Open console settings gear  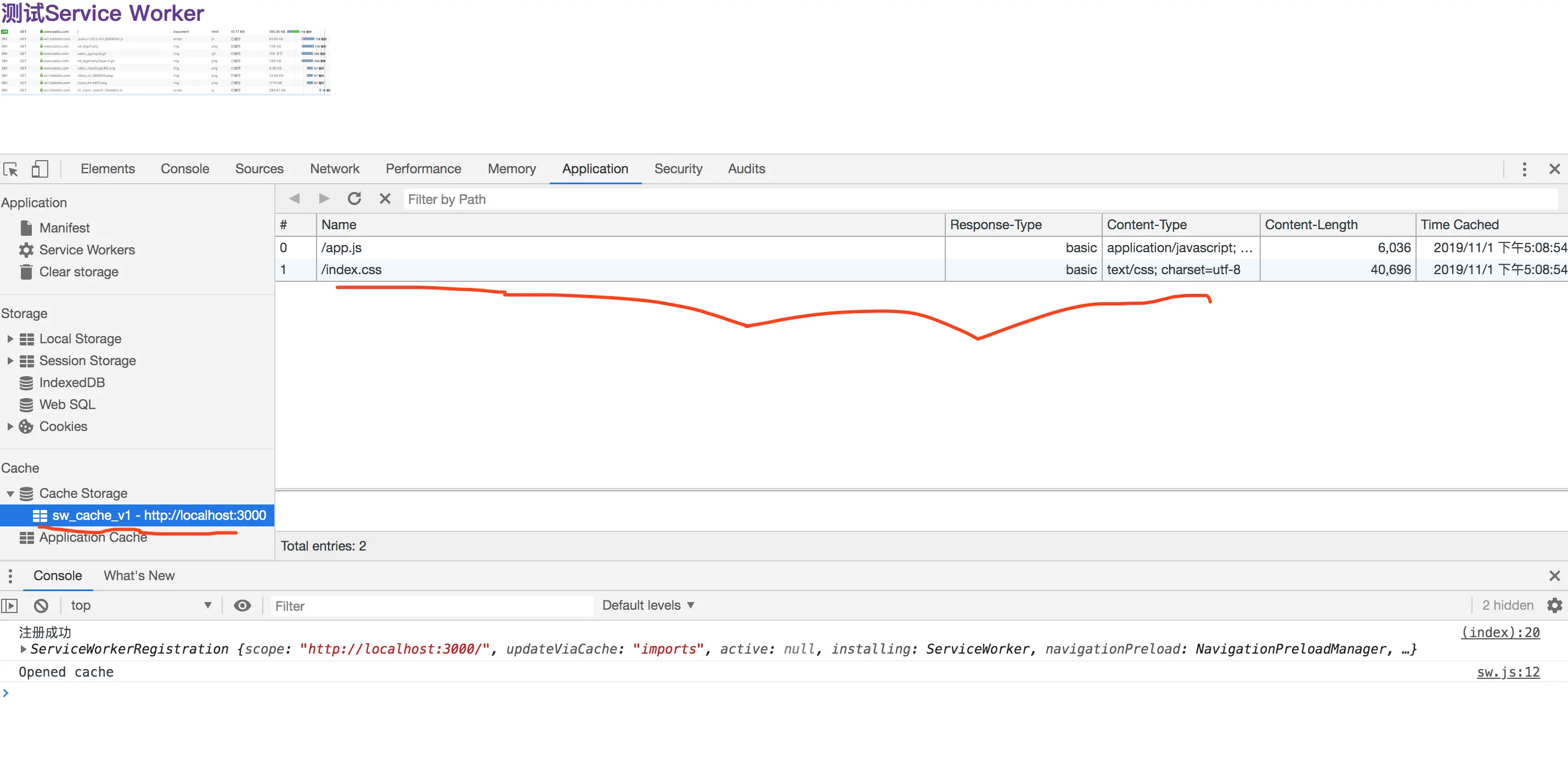point(1554,605)
